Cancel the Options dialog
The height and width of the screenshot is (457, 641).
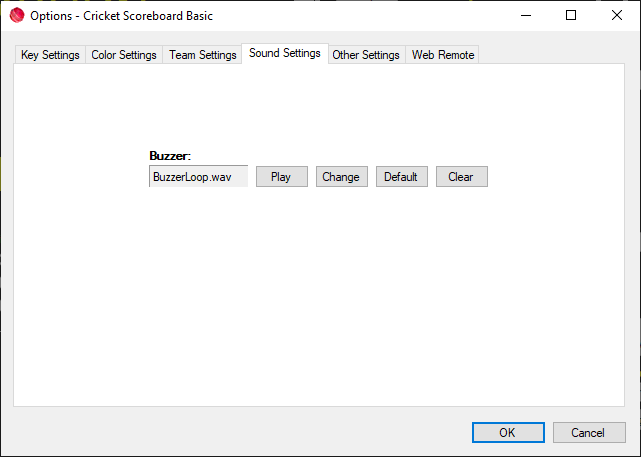pos(589,433)
